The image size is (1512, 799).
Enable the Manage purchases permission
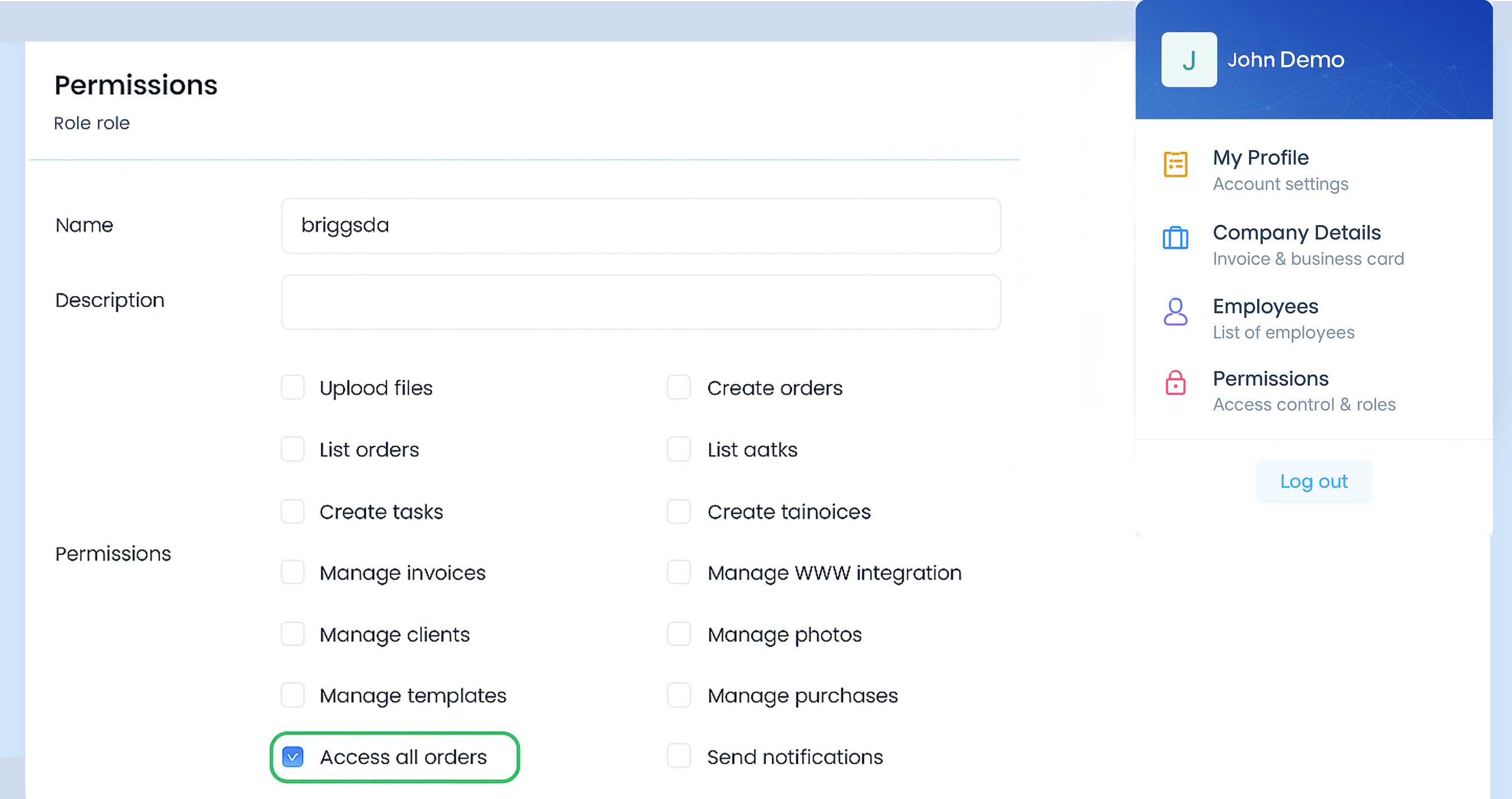pyautogui.click(x=679, y=695)
